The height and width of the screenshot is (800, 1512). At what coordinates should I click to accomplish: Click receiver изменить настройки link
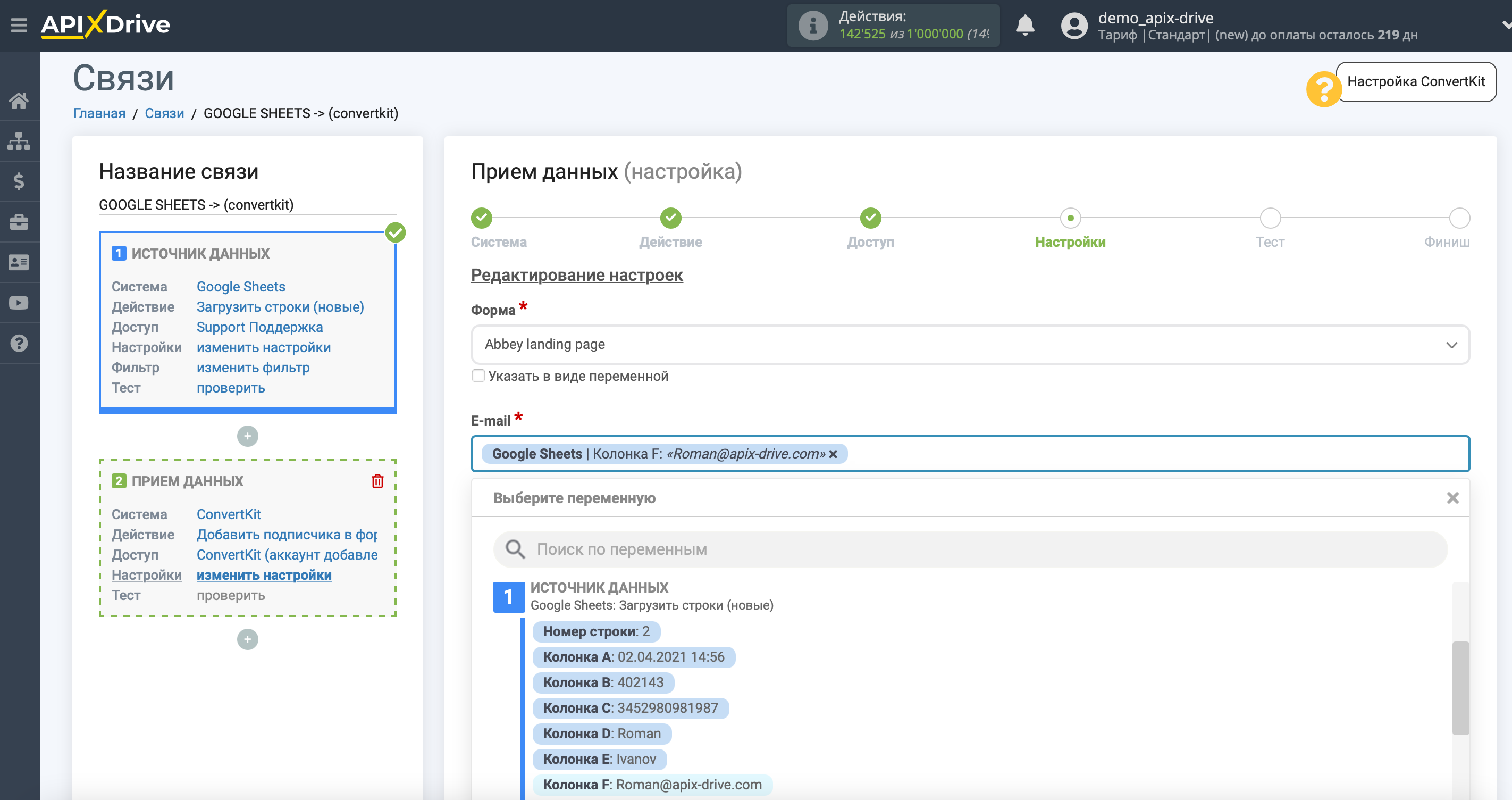pyautogui.click(x=264, y=575)
